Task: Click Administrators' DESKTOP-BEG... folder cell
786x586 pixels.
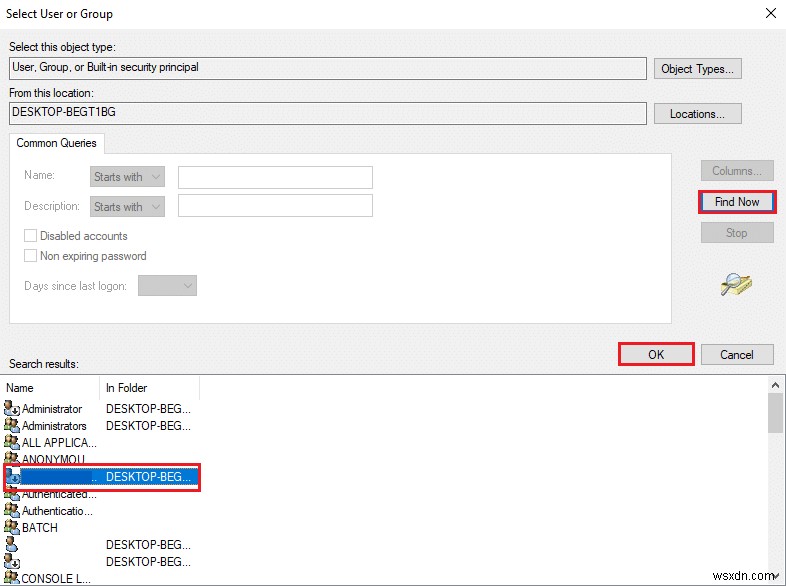Action: (148, 426)
